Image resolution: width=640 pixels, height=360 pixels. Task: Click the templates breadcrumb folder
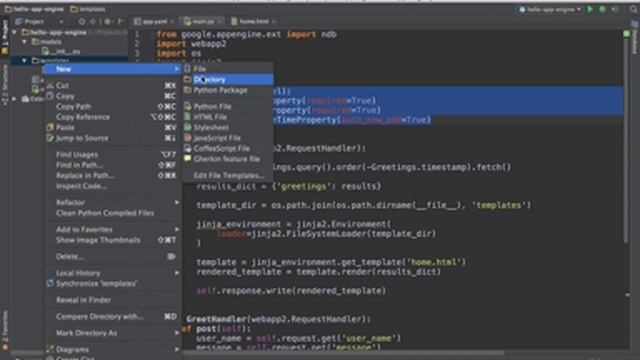coord(88,9)
